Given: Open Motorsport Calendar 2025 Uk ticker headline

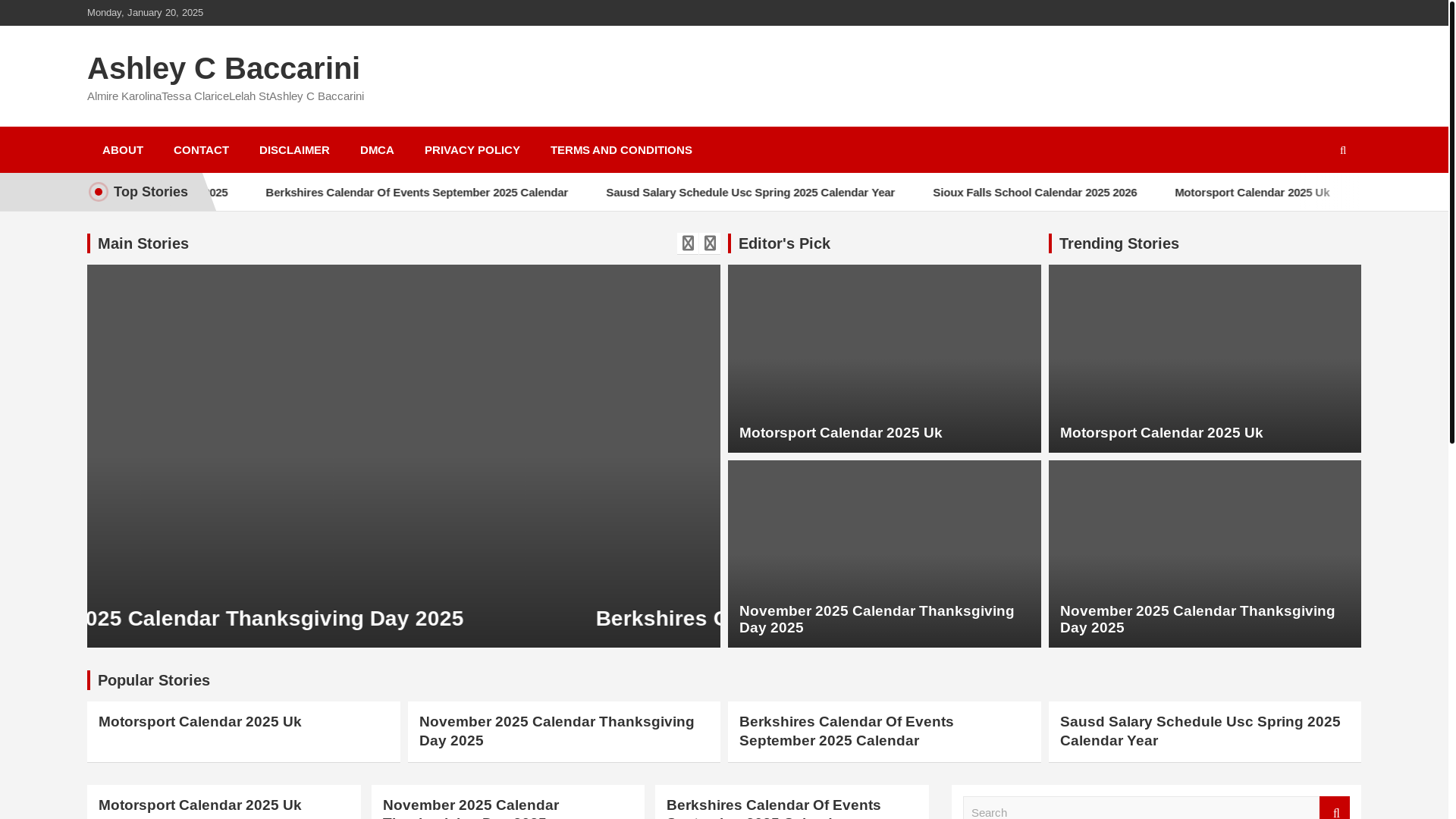Looking at the screenshot, I should pyautogui.click(x=1252, y=193).
